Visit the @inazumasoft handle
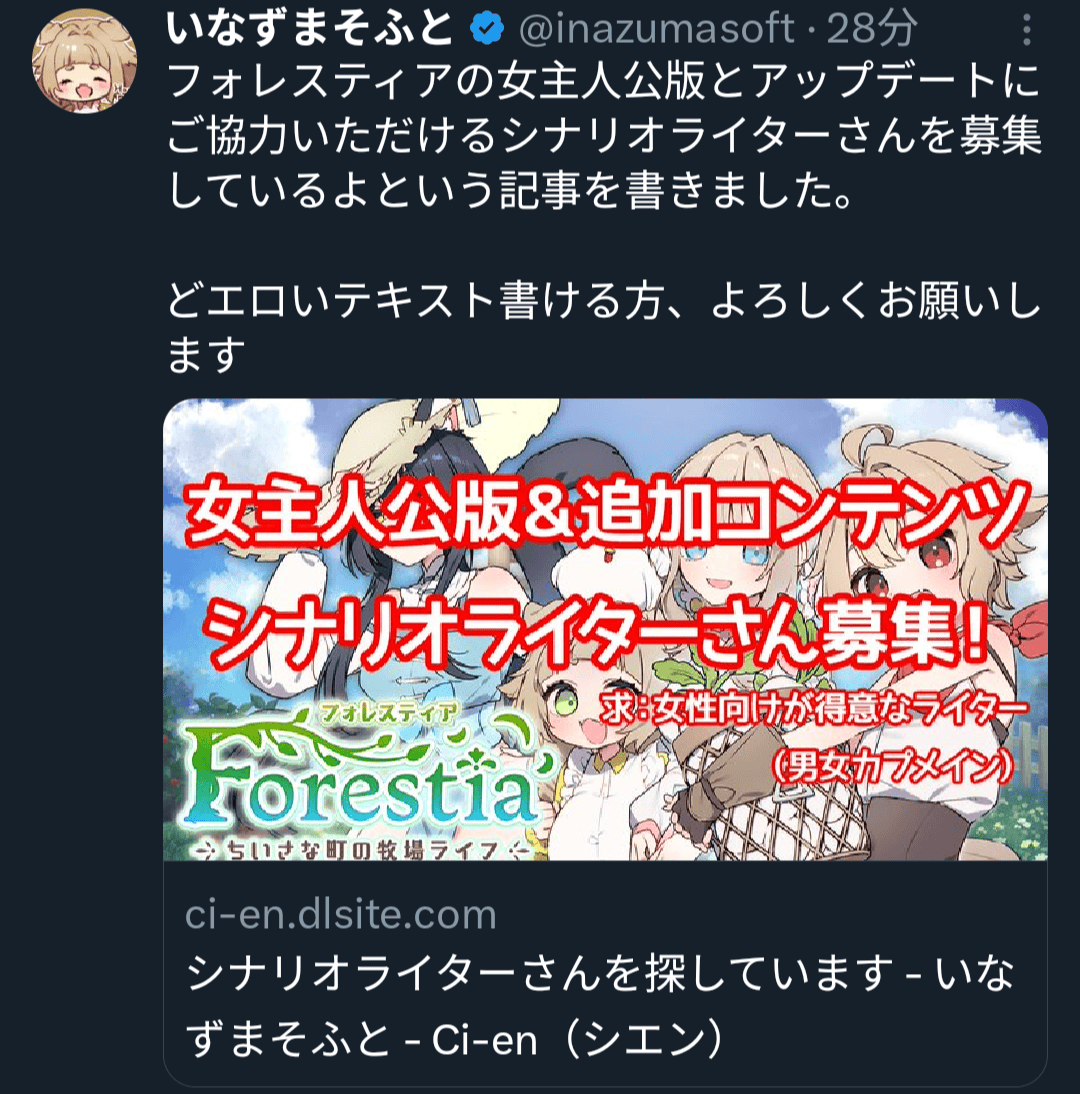The width and height of the screenshot is (1080, 1094). click(657, 29)
